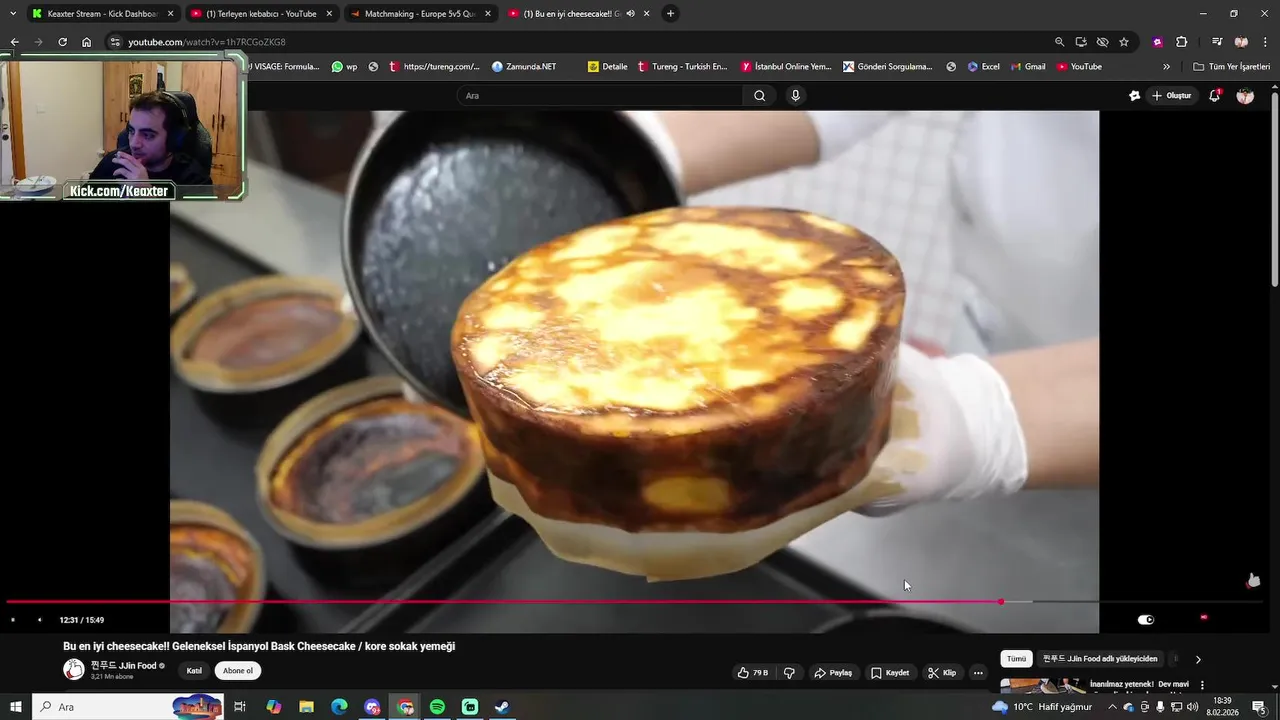The width and height of the screenshot is (1280, 720).
Task: Open the browser extensions puzzle icon
Action: coord(1181,42)
